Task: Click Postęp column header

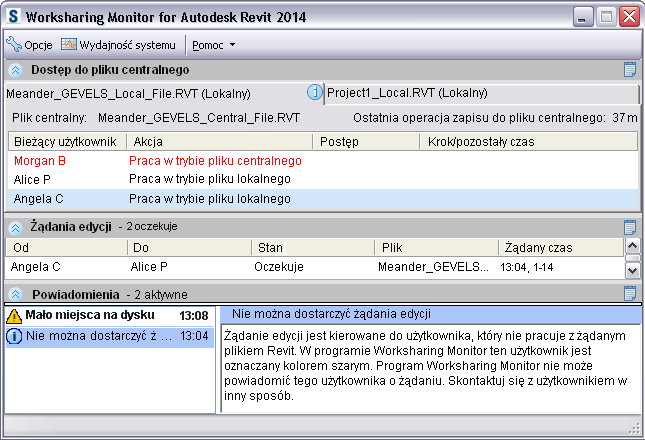Action: [x=366, y=142]
